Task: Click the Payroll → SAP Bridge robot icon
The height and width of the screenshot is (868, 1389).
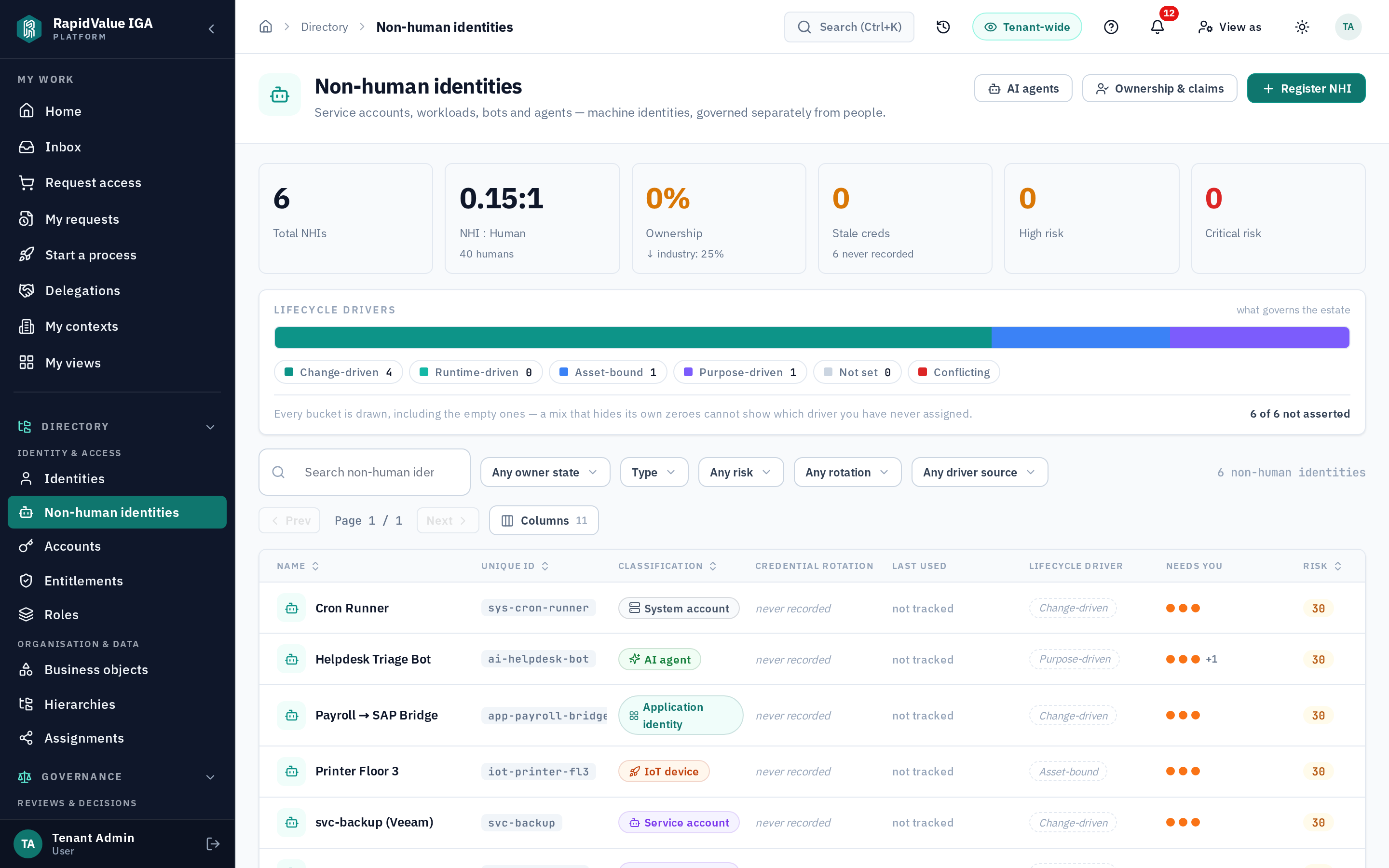Action: (292, 715)
